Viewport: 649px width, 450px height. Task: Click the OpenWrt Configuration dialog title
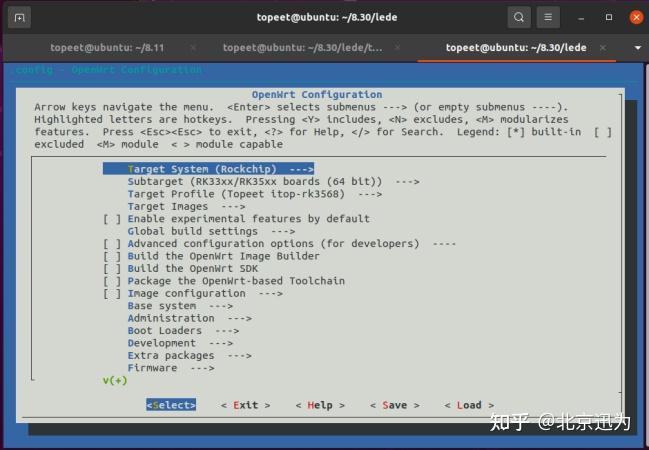coord(317,94)
